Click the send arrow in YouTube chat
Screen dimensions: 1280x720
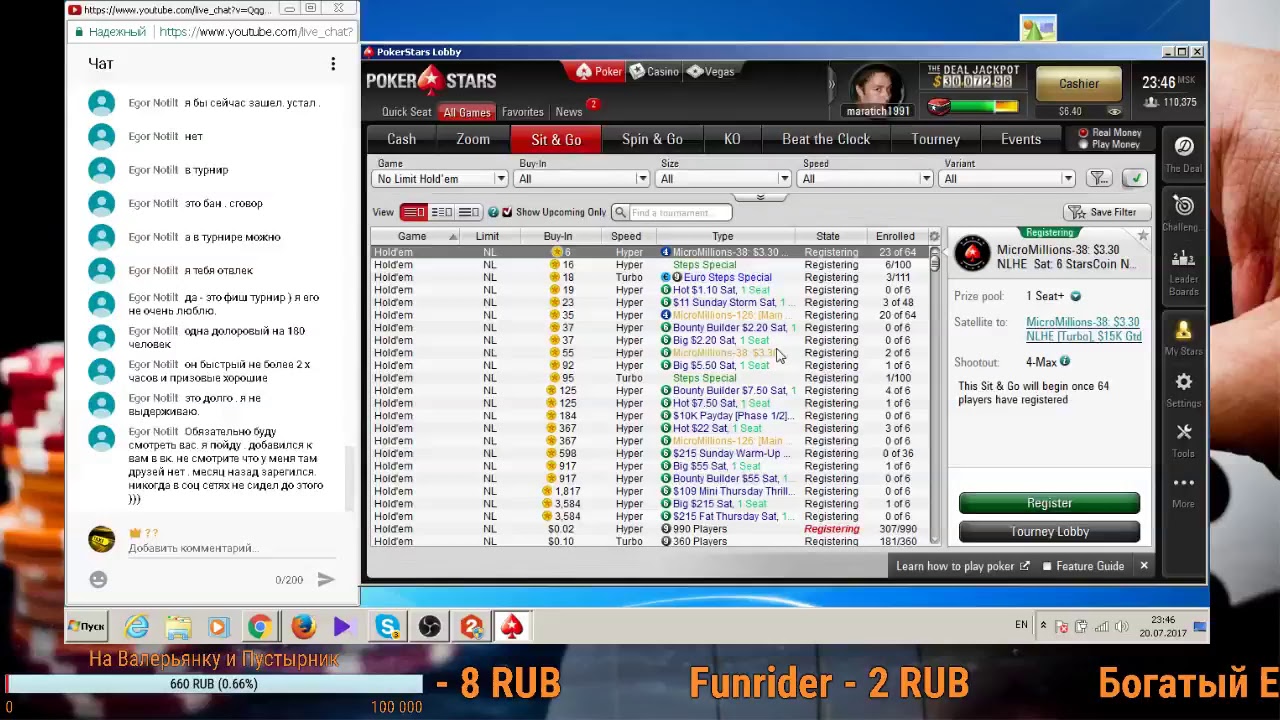pyautogui.click(x=325, y=579)
